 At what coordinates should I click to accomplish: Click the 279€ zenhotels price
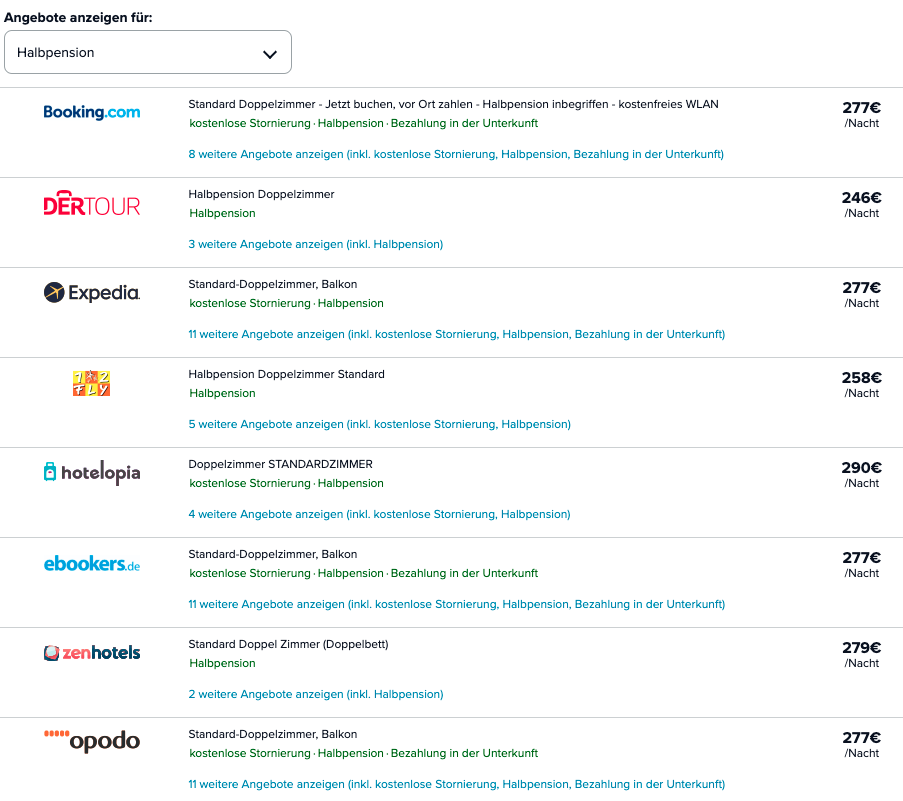pyautogui.click(x=862, y=647)
